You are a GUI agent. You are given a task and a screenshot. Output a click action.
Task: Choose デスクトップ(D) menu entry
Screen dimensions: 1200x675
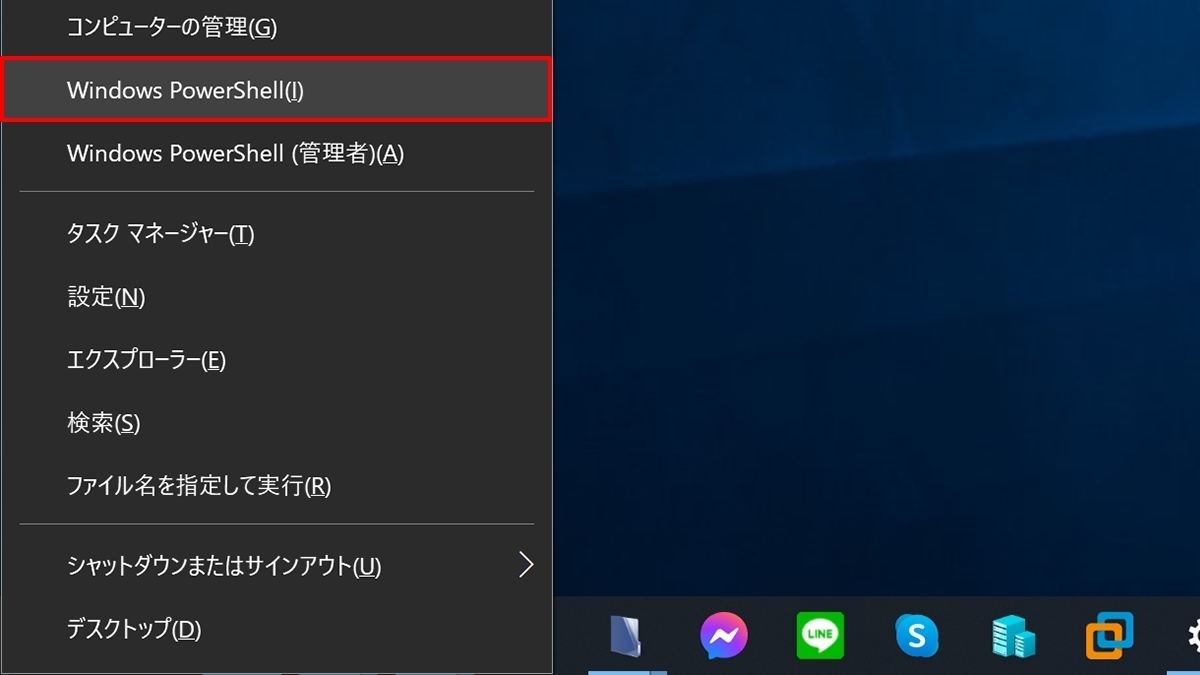coord(277,629)
